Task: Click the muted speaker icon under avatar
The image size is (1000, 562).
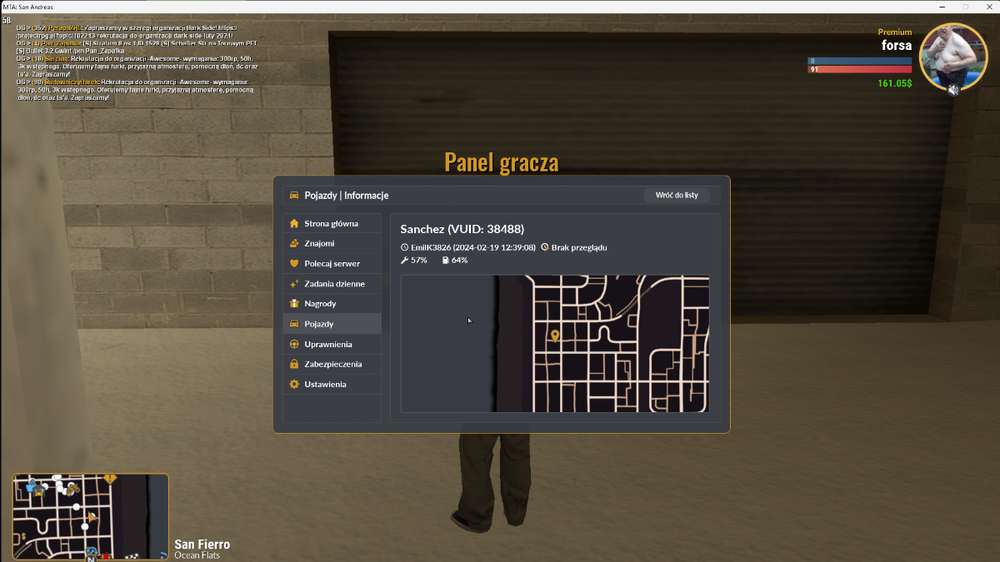Action: tap(953, 90)
